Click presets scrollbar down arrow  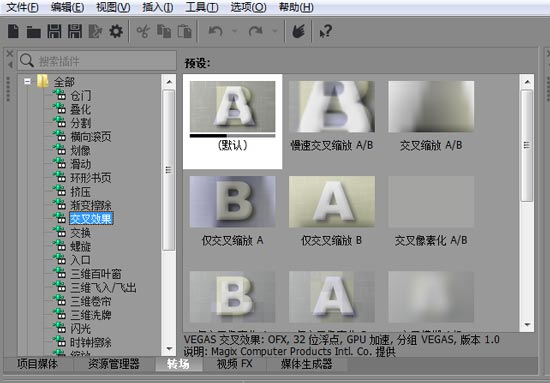pos(527,324)
